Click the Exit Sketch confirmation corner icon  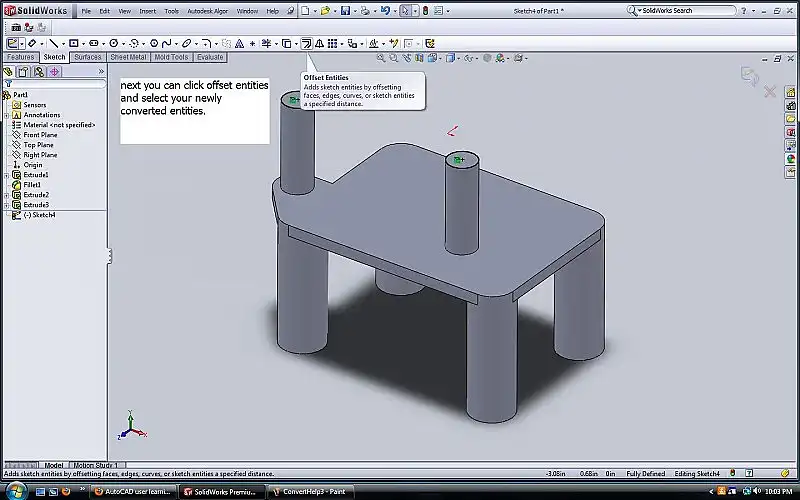coord(748,75)
